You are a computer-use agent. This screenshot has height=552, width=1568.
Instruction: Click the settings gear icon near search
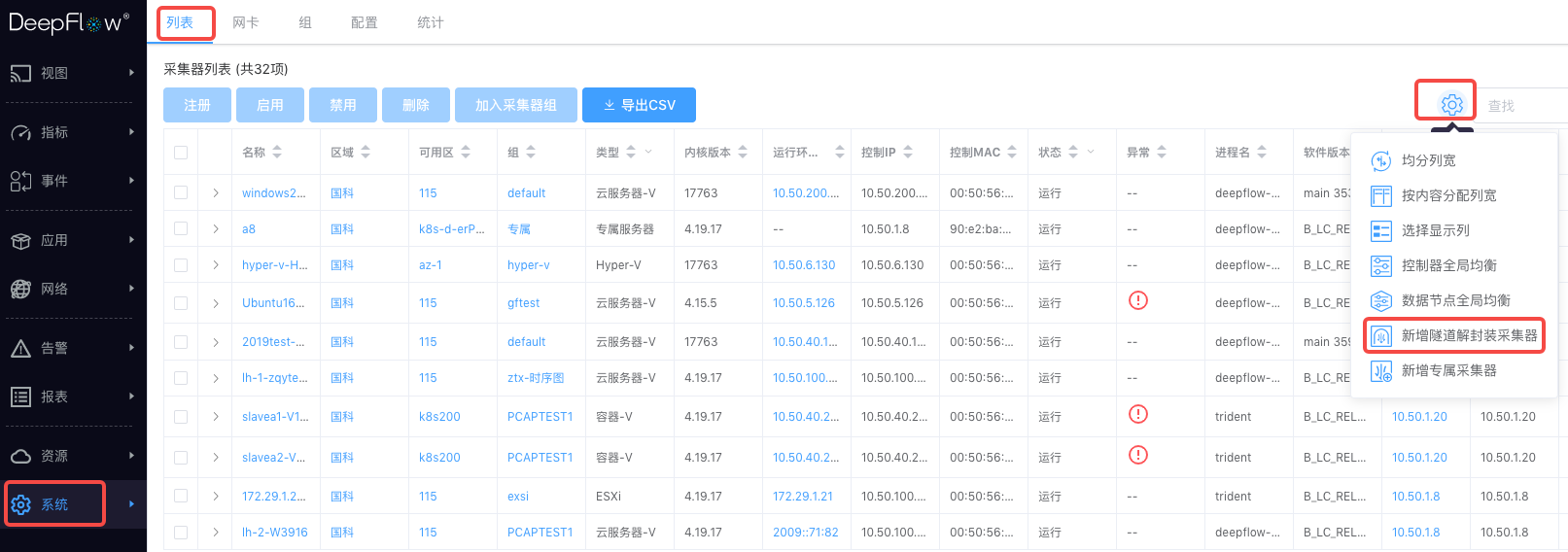1451,104
